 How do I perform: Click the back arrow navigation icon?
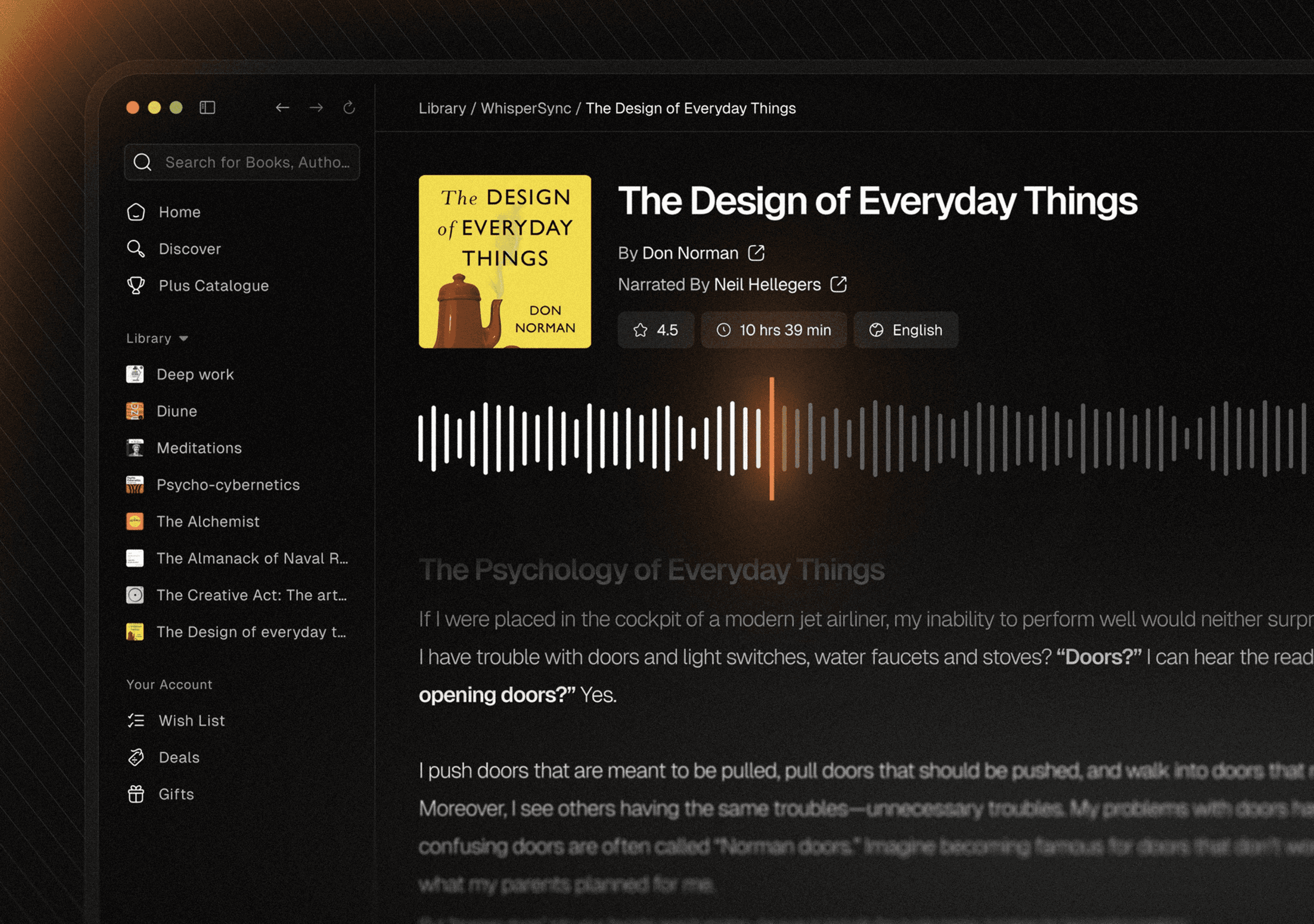pos(282,107)
